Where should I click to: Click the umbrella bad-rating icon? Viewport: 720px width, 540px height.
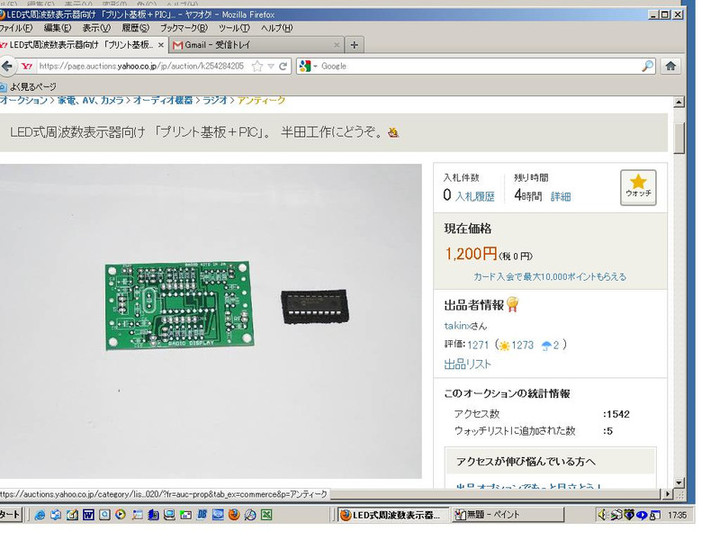coord(547,345)
